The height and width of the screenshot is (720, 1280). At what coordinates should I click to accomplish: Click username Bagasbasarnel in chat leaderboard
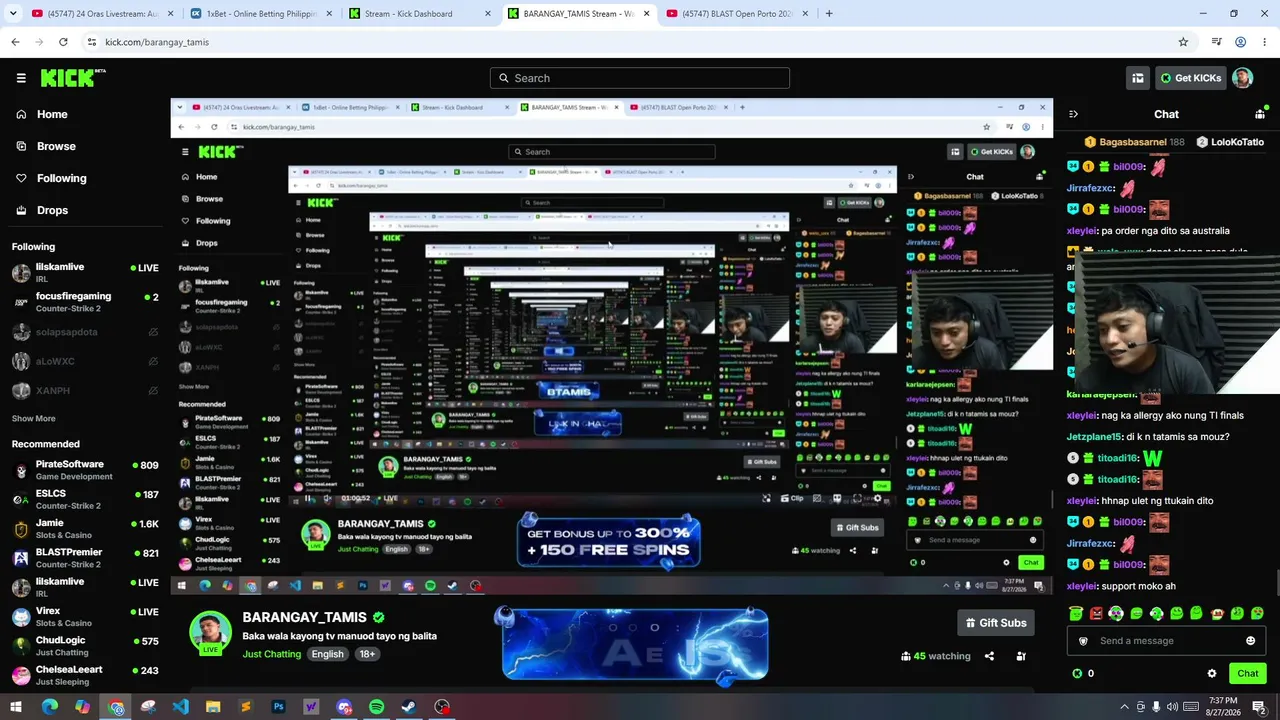[1133, 142]
